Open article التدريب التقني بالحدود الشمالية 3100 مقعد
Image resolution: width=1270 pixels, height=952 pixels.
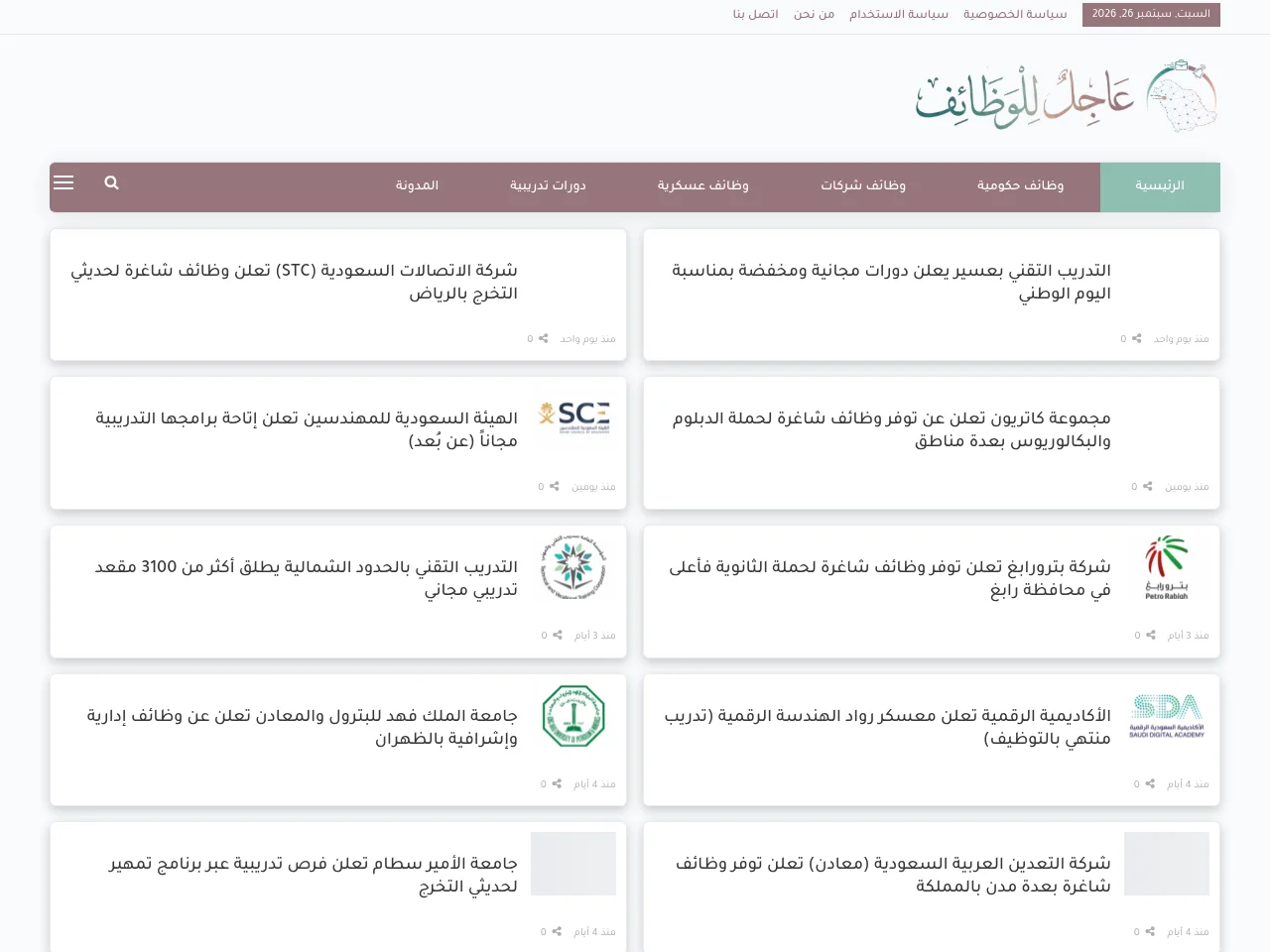pos(307,578)
